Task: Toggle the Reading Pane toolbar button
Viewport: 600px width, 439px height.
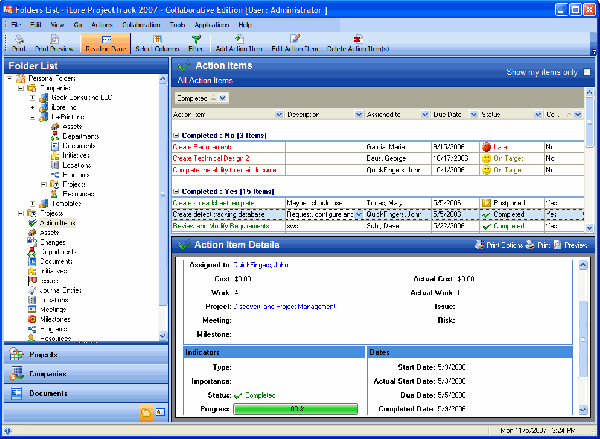Action: pyautogui.click(x=105, y=42)
